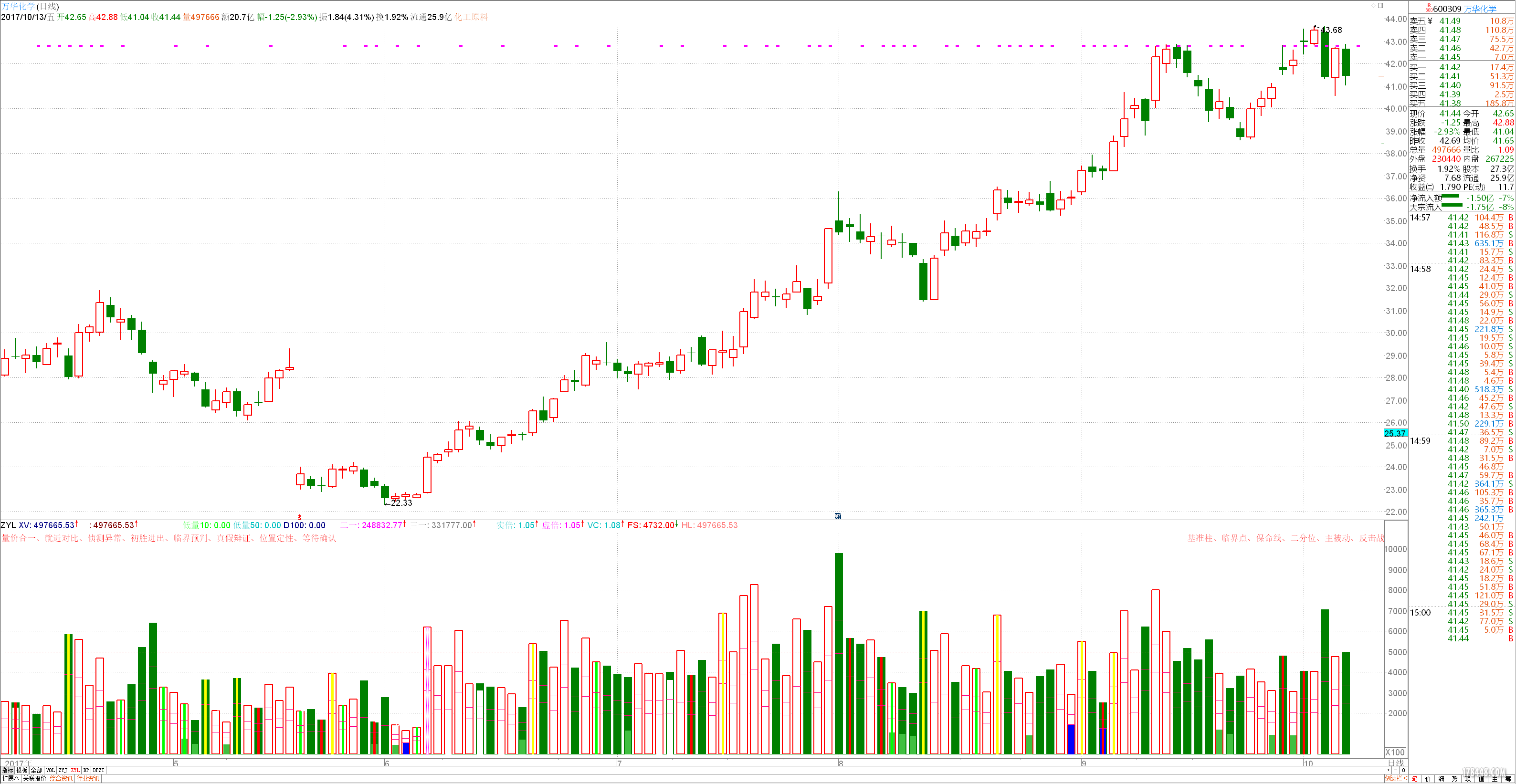
Task: Click the 日线 period selector
Action: click(x=1396, y=762)
